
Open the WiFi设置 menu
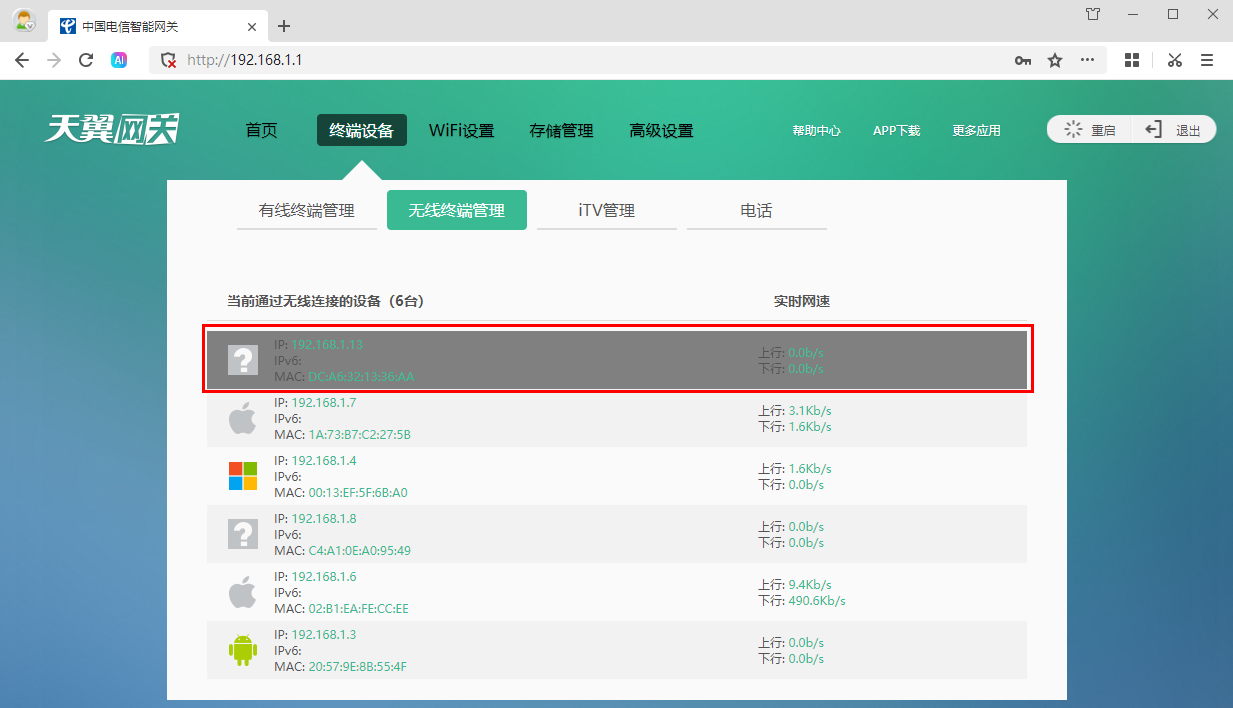coord(461,130)
